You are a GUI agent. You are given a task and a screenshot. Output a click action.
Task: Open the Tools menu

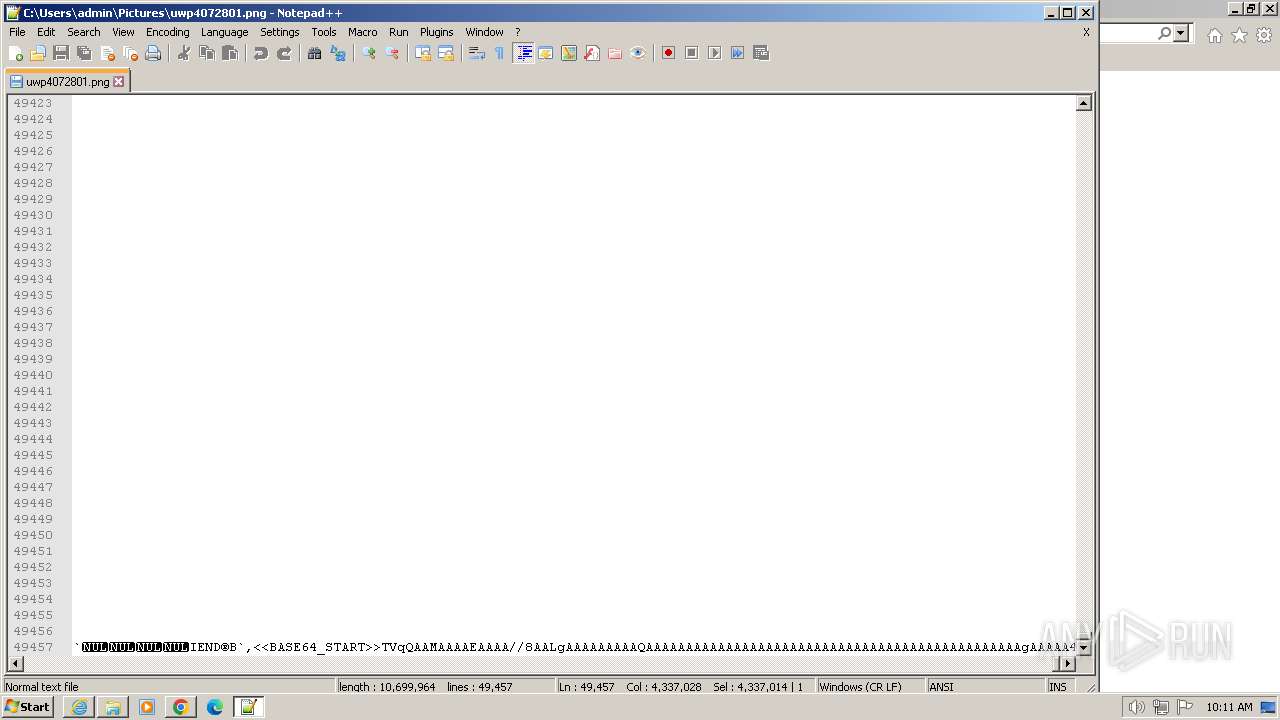[x=324, y=32]
